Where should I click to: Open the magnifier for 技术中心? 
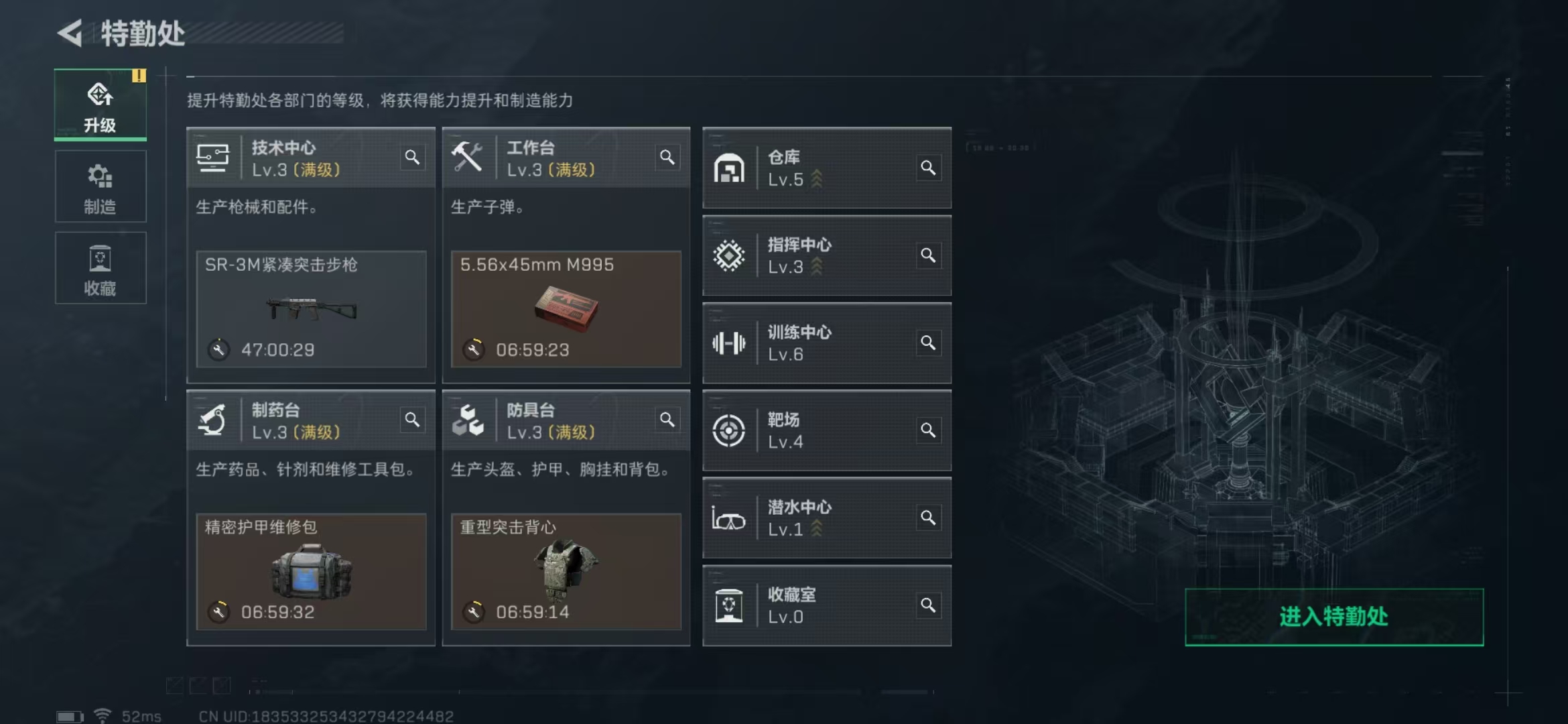coord(412,158)
